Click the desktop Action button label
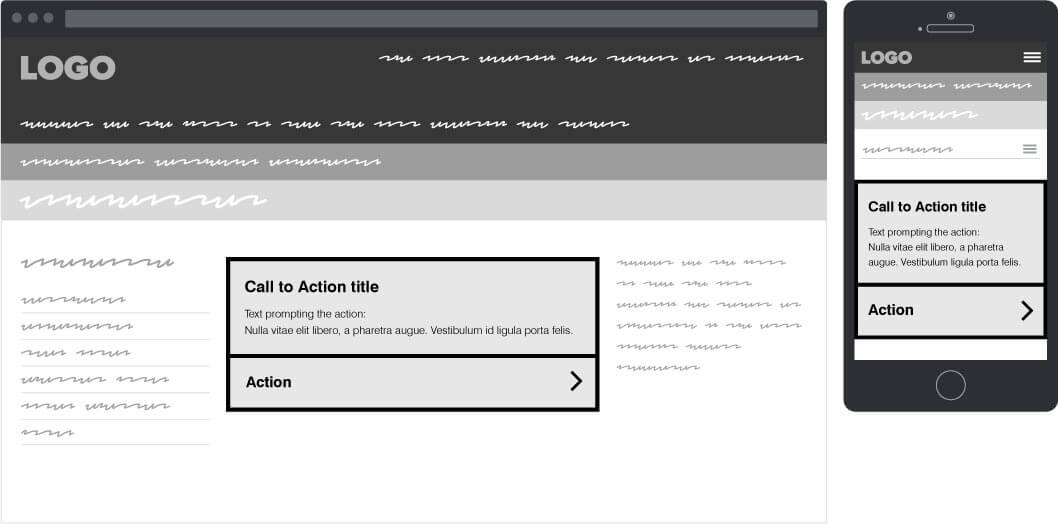1058x524 pixels. click(268, 382)
